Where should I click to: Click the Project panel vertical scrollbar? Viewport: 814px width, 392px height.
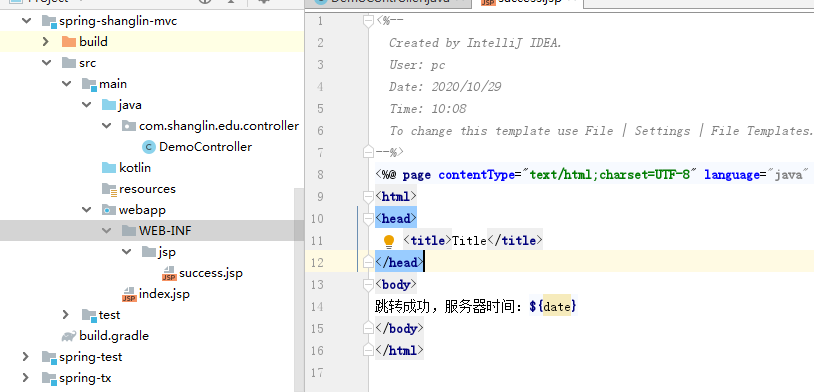[x=299, y=290]
